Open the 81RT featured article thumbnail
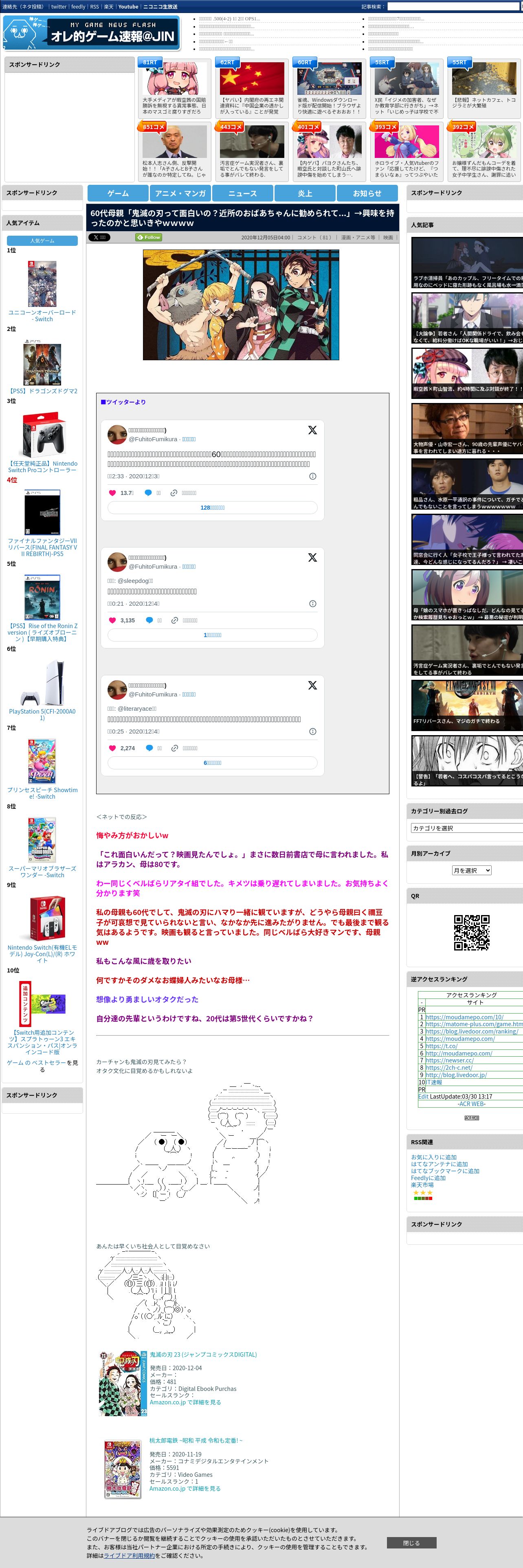 [174, 79]
